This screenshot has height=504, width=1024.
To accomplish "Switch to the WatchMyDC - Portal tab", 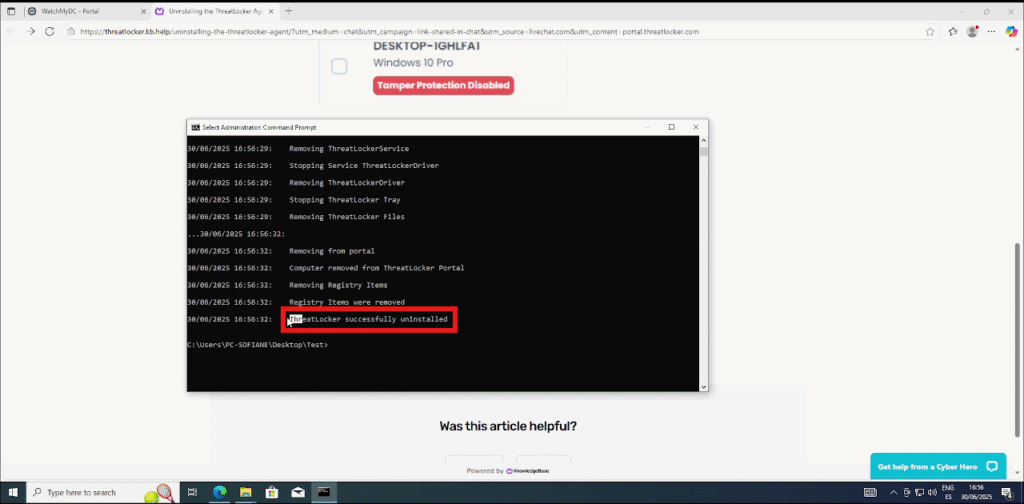I will coord(86,11).
